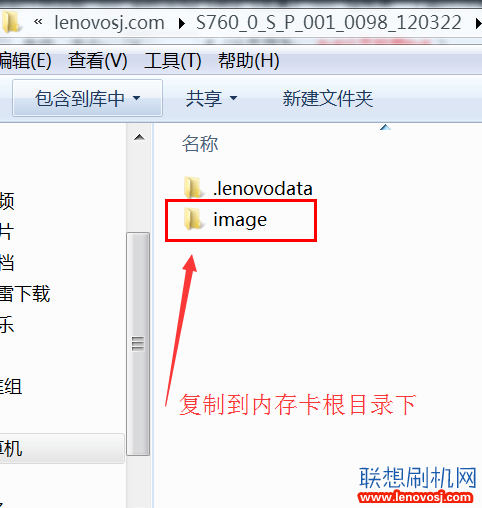
Task: Click 新建文件夹 button
Action: pos(328,98)
